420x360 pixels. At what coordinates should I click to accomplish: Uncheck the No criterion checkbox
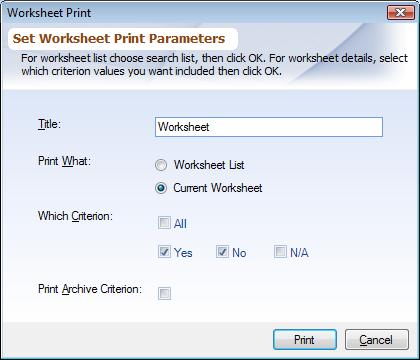(222, 252)
